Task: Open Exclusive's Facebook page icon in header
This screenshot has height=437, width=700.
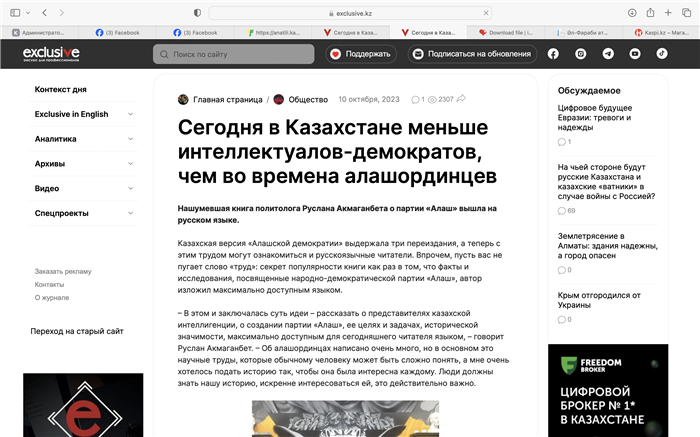Action: pyautogui.click(x=554, y=54)
